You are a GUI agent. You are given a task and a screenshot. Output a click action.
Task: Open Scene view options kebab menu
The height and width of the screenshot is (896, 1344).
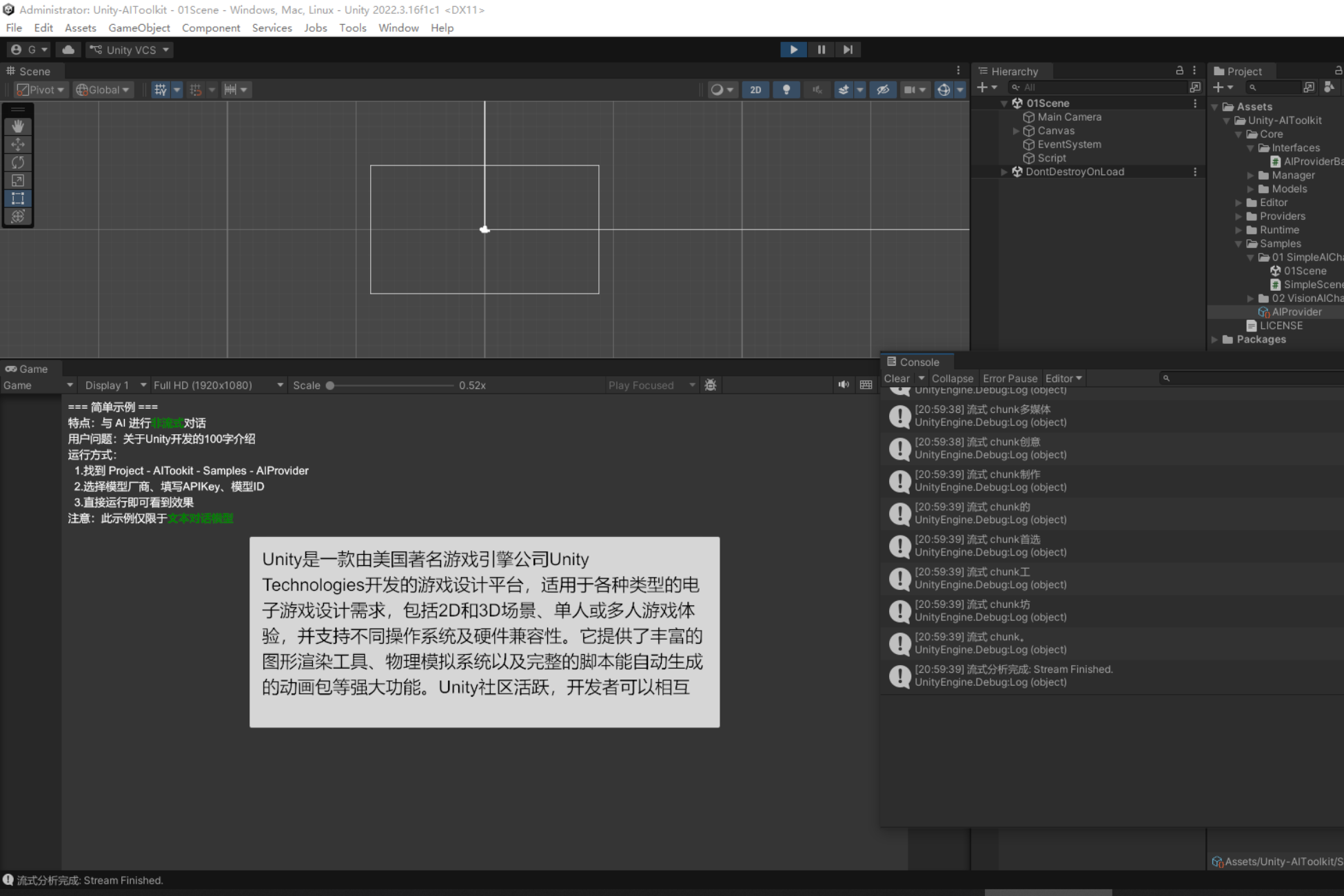click(x=958, y=70)
